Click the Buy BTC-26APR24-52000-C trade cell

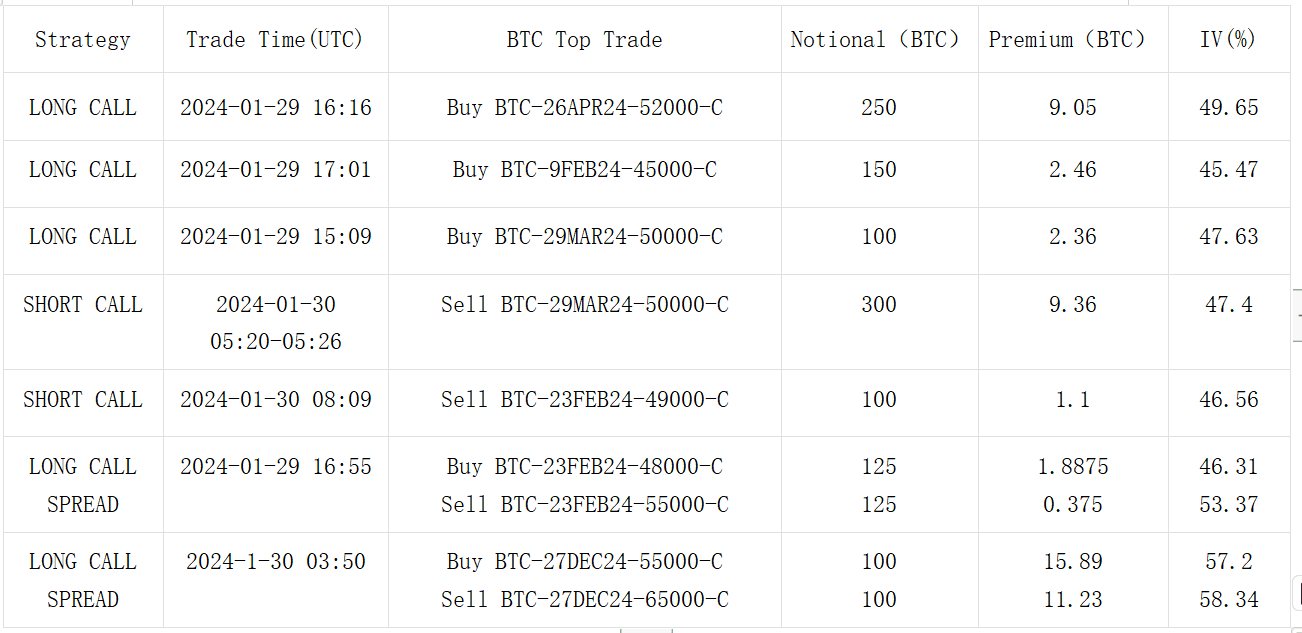[584, 108]
